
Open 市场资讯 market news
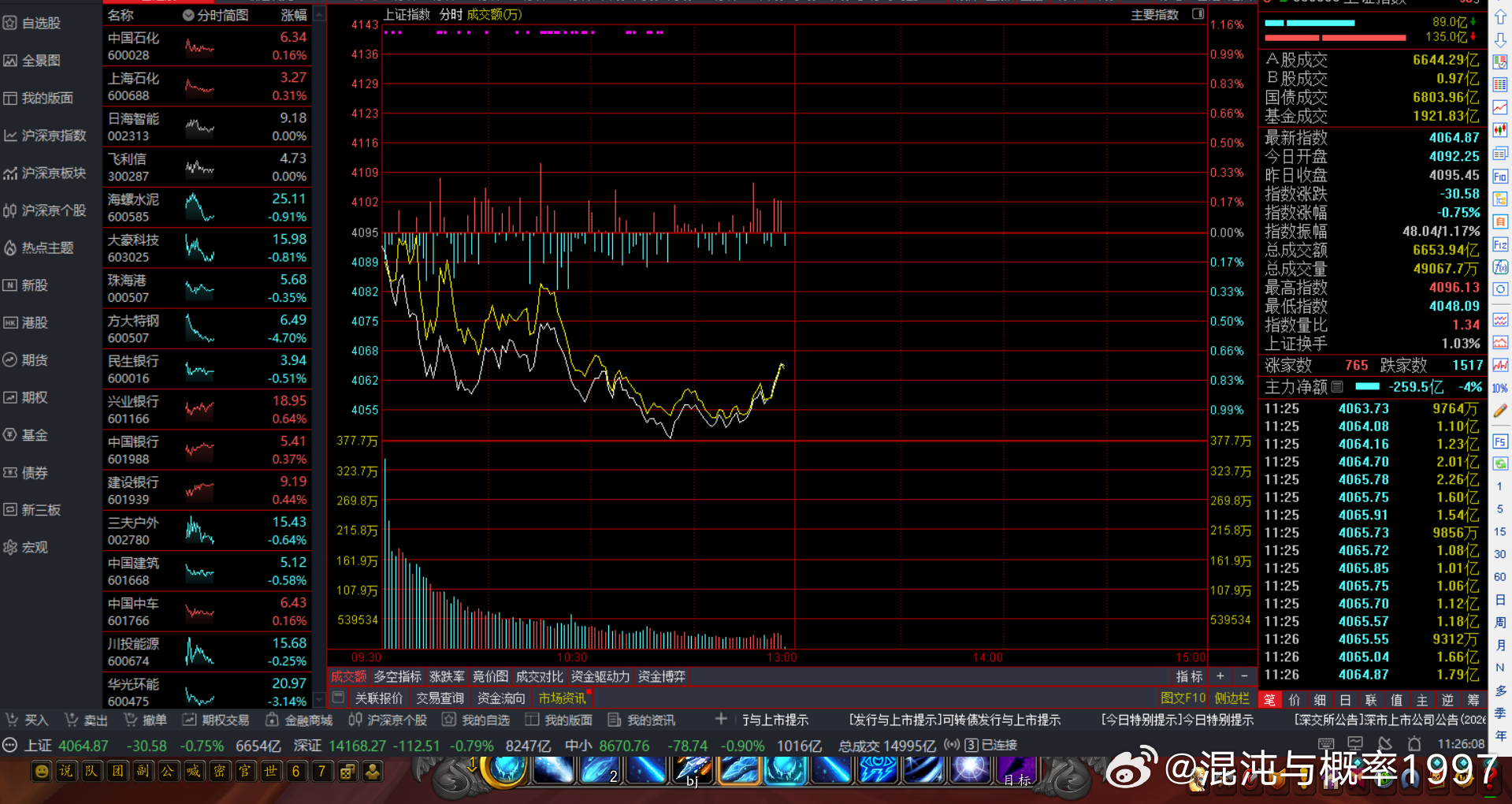point(562,698)
